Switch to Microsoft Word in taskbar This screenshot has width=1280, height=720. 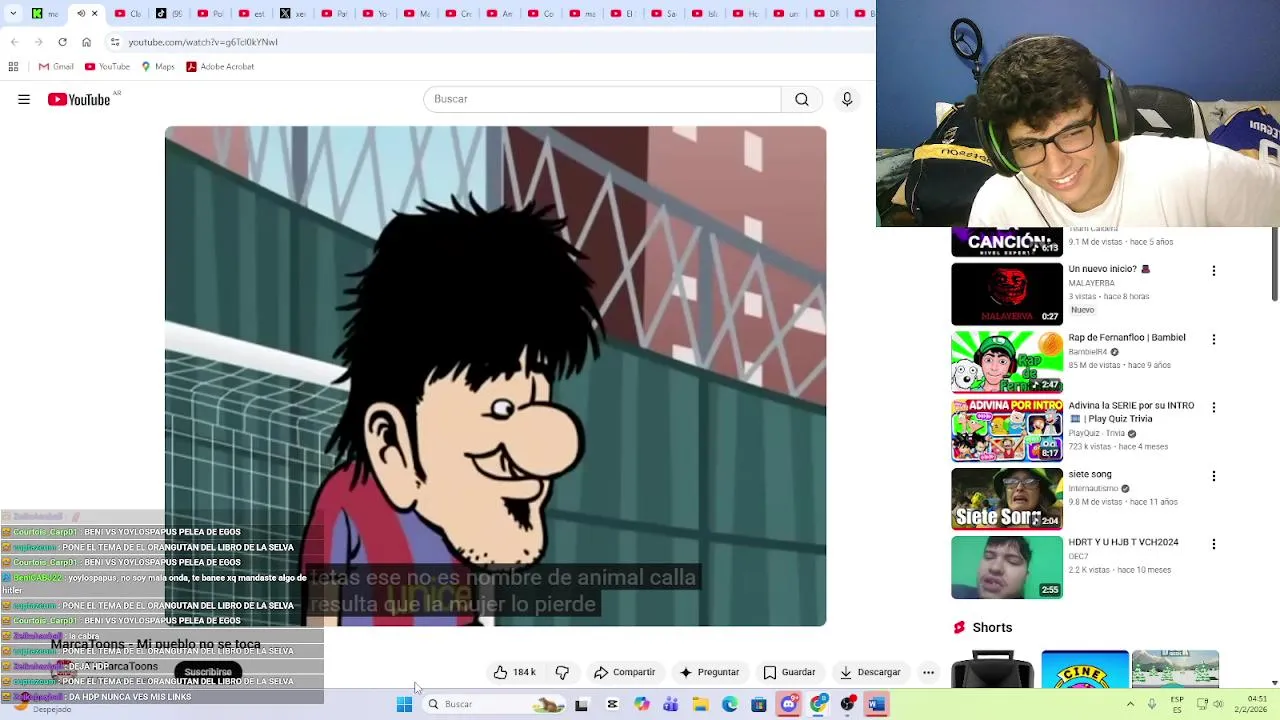(877, 704)
